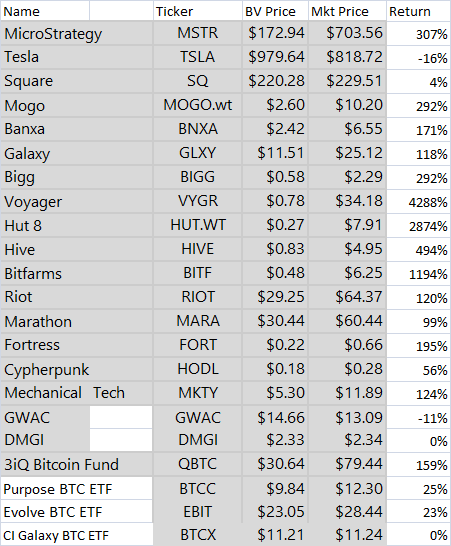Click Voyager's 4288% return cell
The width and height of the screenshot is (451, 546).
pos(418,202)
